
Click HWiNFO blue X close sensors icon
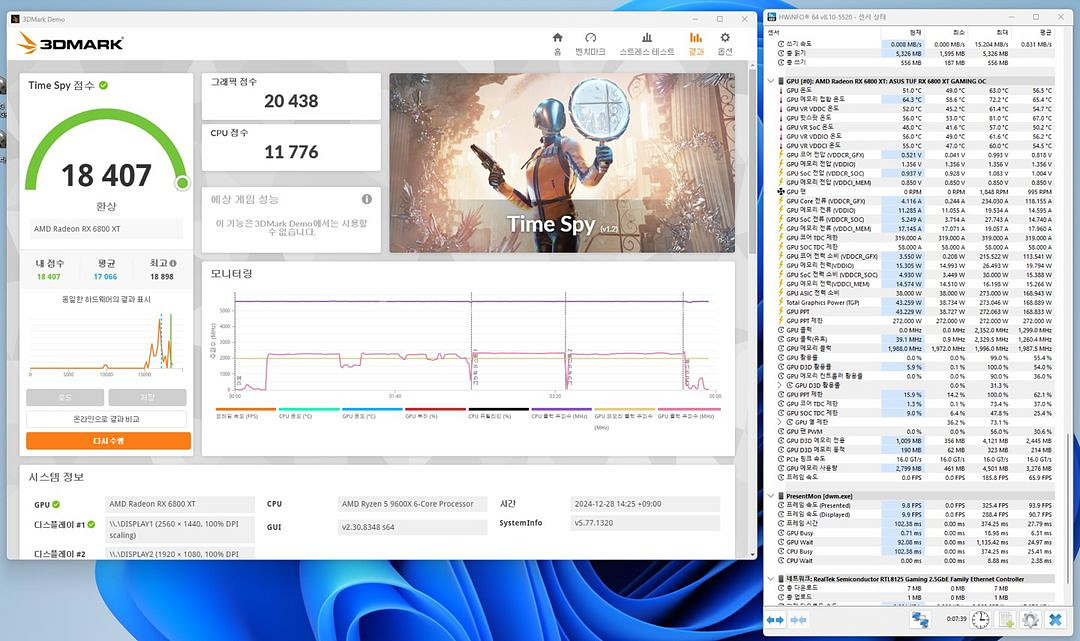(x=1055, y=620)
